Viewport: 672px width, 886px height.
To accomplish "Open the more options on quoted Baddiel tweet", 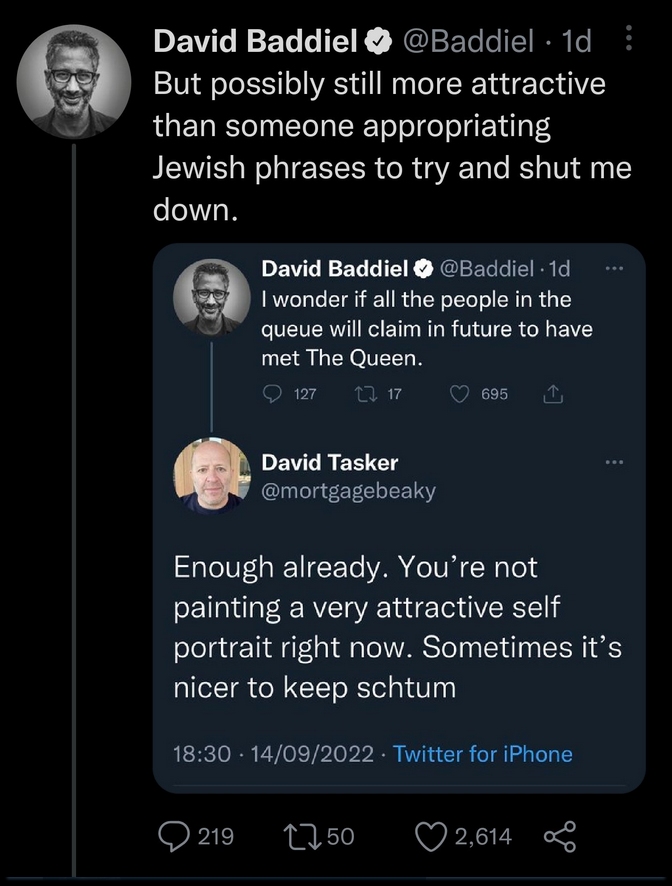I will 615,269.
